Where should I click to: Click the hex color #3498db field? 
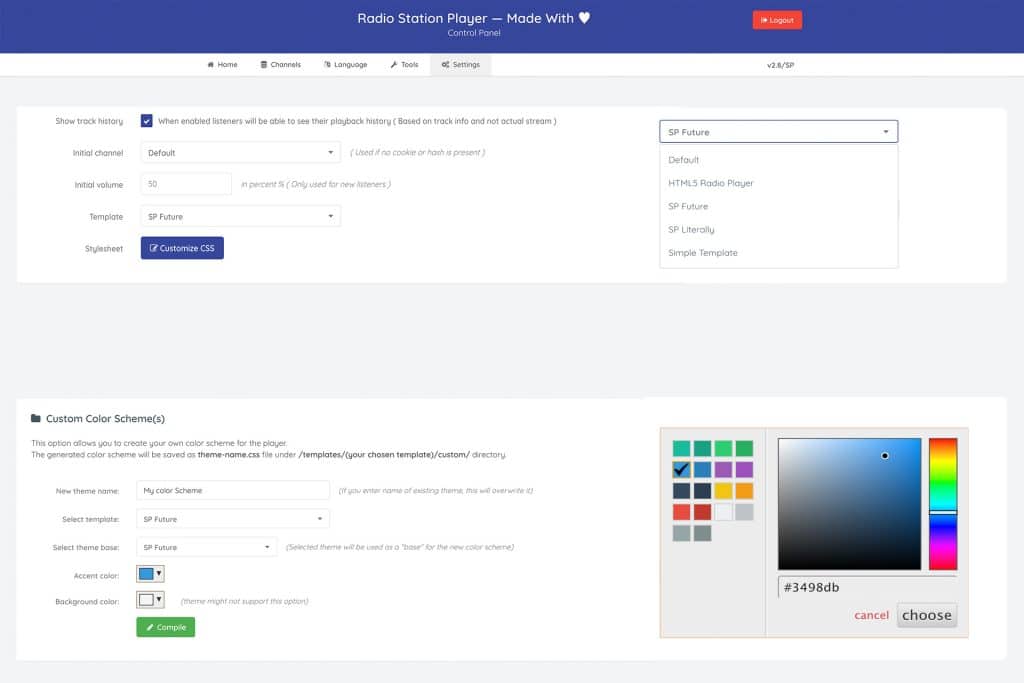(867, 587)
